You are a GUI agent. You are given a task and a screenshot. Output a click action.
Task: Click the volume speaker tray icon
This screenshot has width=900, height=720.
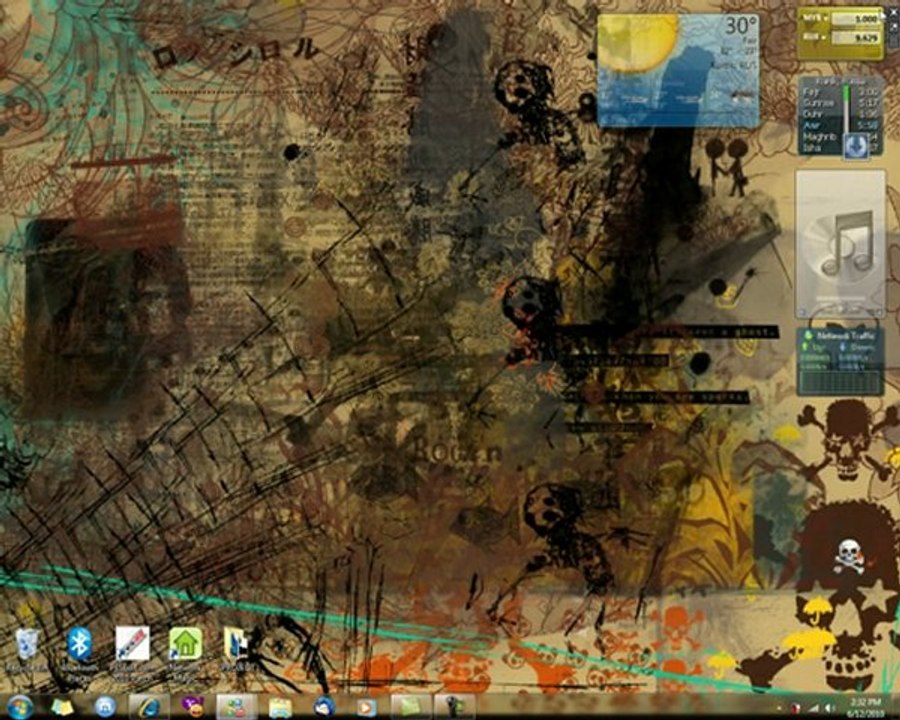coord(831,709)
